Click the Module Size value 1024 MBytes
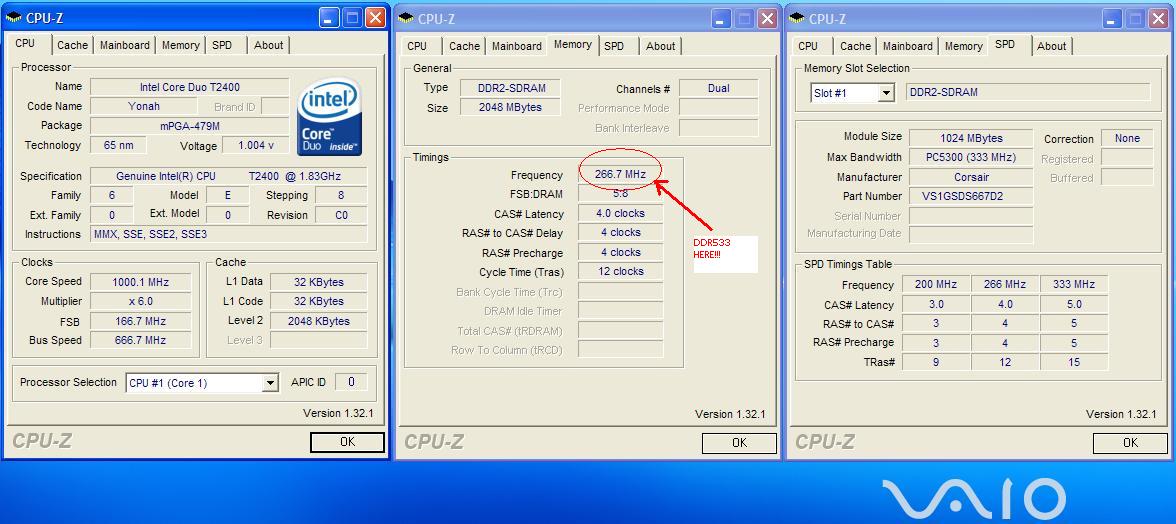1176x524 pixels. coord(971,138)
